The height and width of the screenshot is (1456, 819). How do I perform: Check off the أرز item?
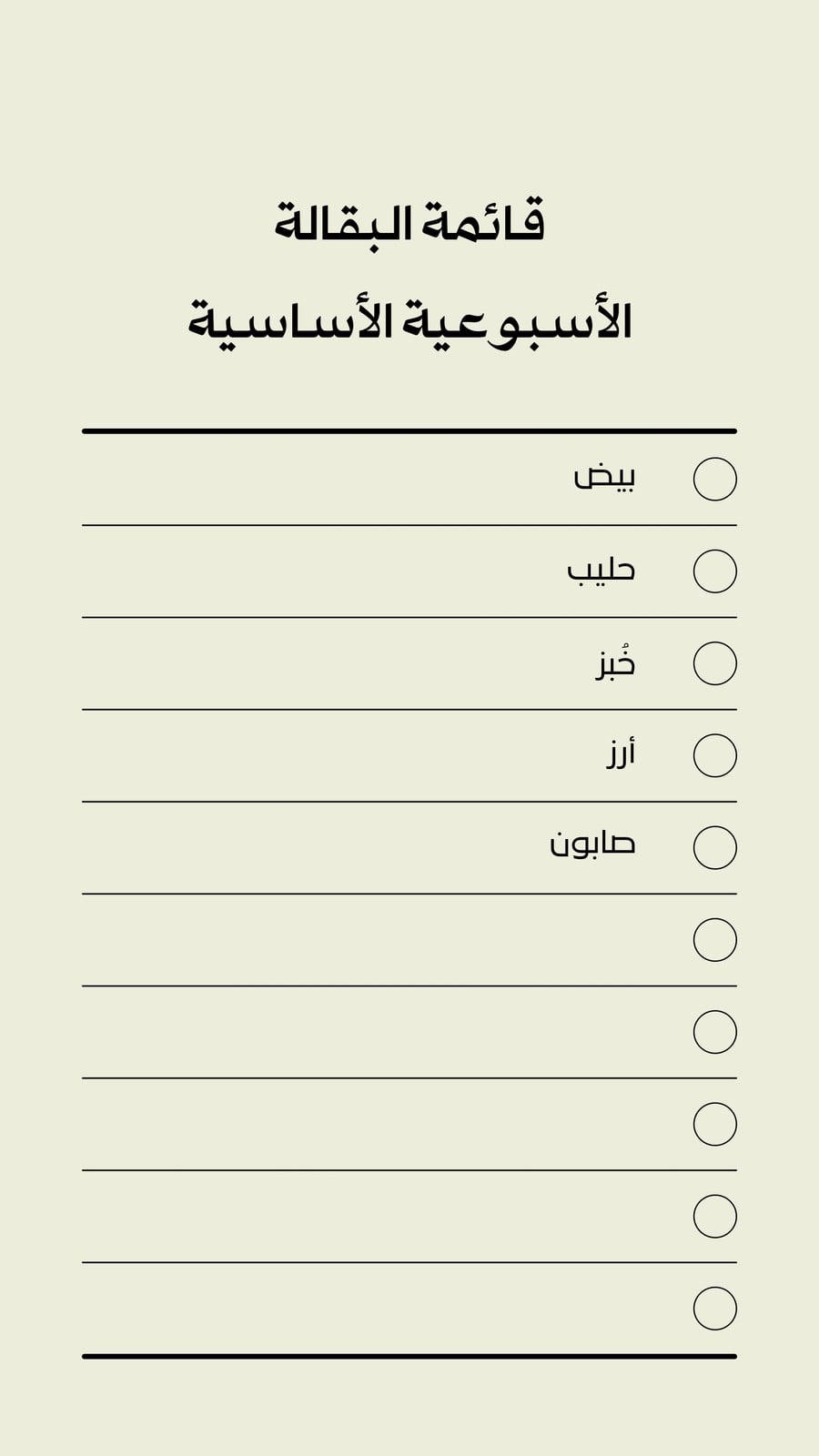[714, 755]
